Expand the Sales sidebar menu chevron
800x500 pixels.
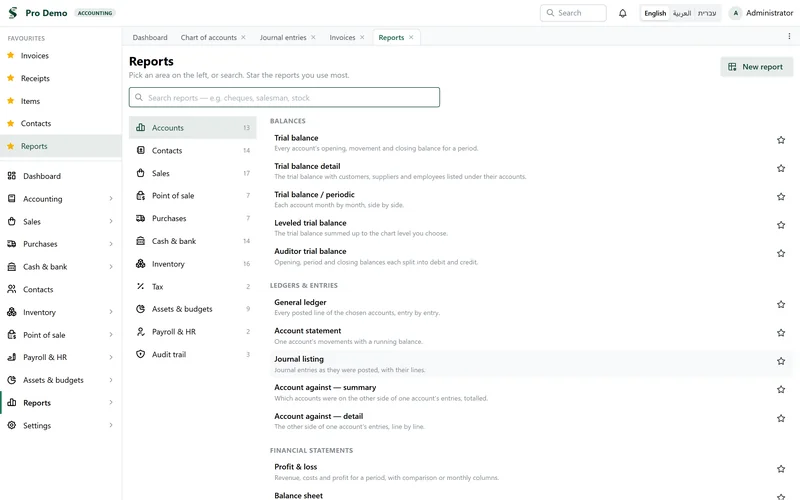111,221
